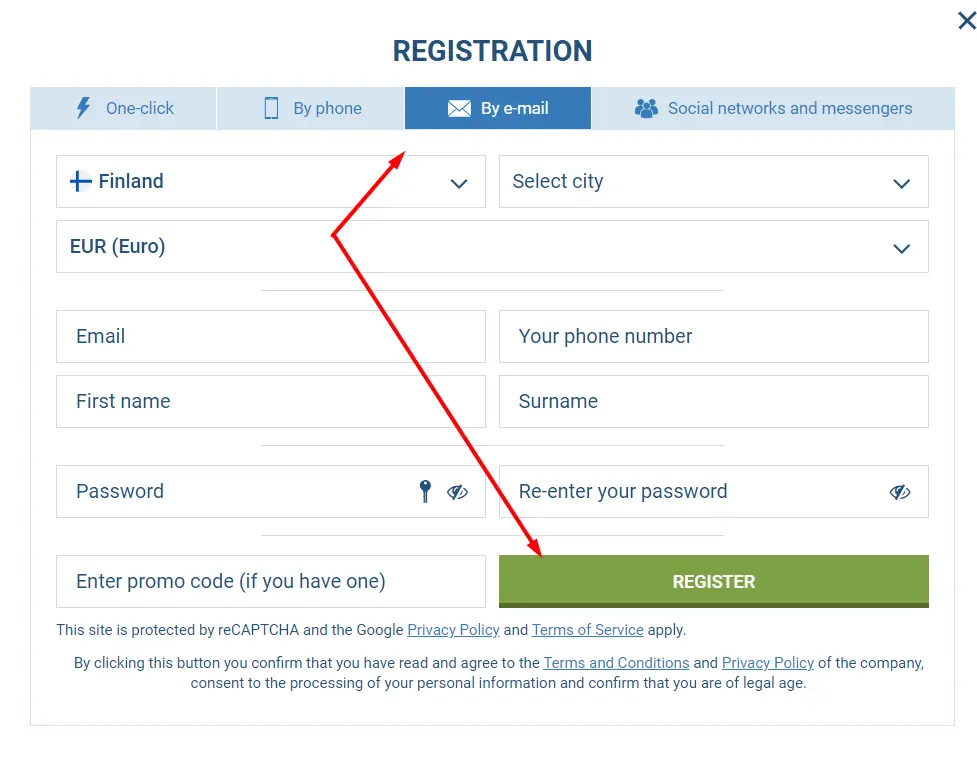Click the key icon in Password field
This screenshot has height=757, width=977.
pyautogui.click(x=425, y=491)
